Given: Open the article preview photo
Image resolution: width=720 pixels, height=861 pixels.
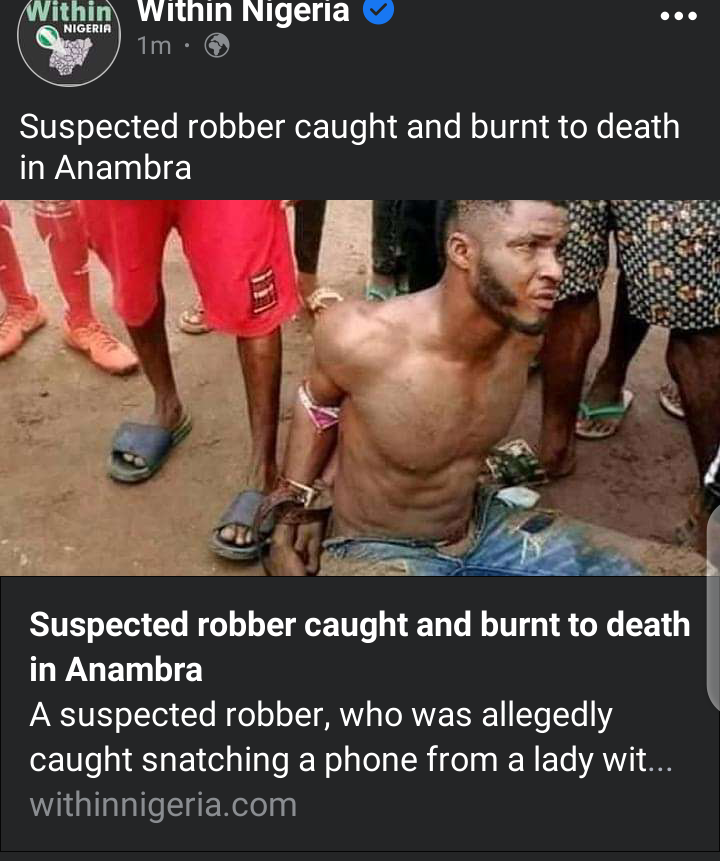Looking at the screenshot, I should click(360, 388).
